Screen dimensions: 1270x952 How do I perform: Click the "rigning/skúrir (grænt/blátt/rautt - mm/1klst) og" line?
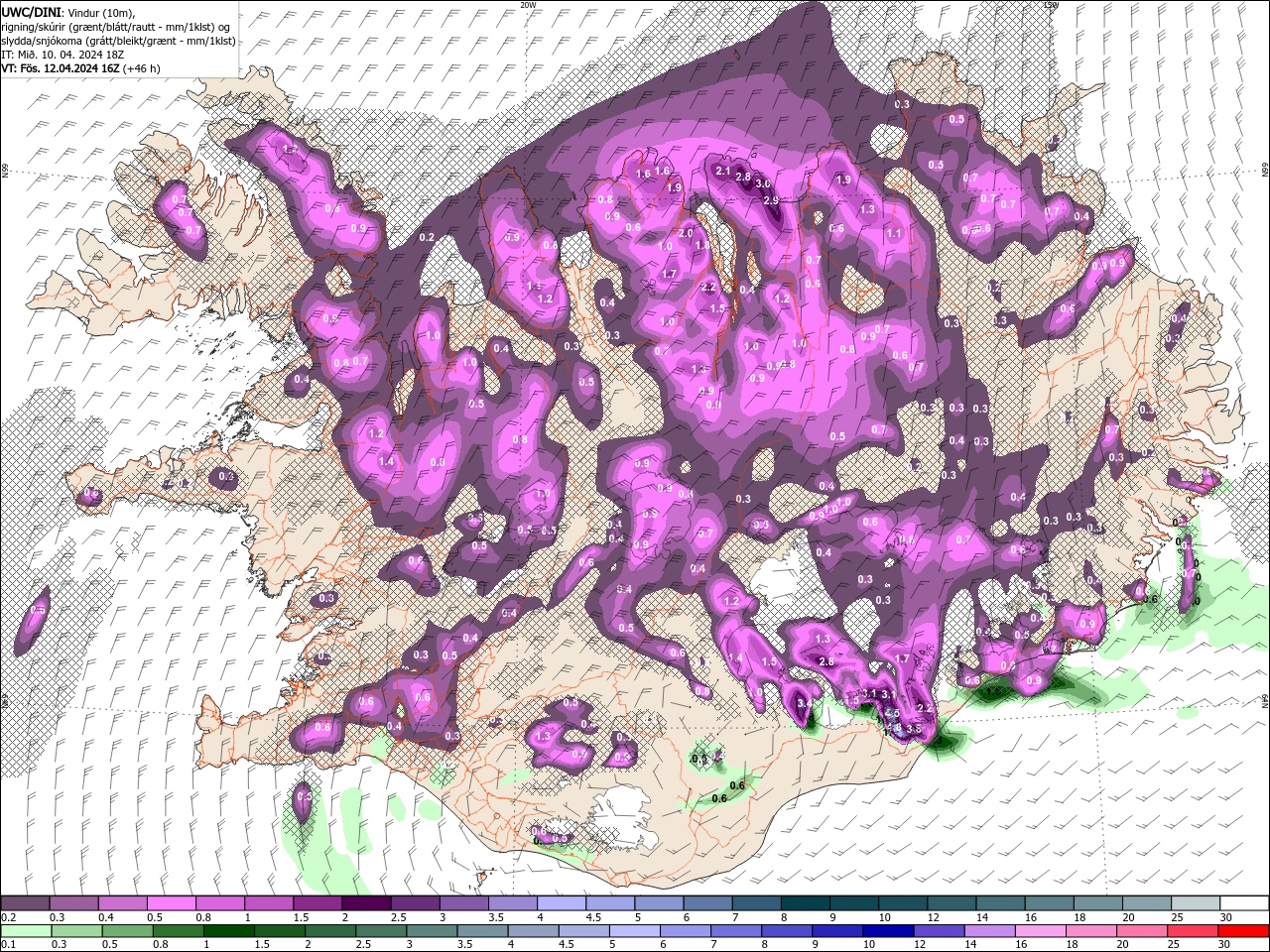click(x=116, y=27)
